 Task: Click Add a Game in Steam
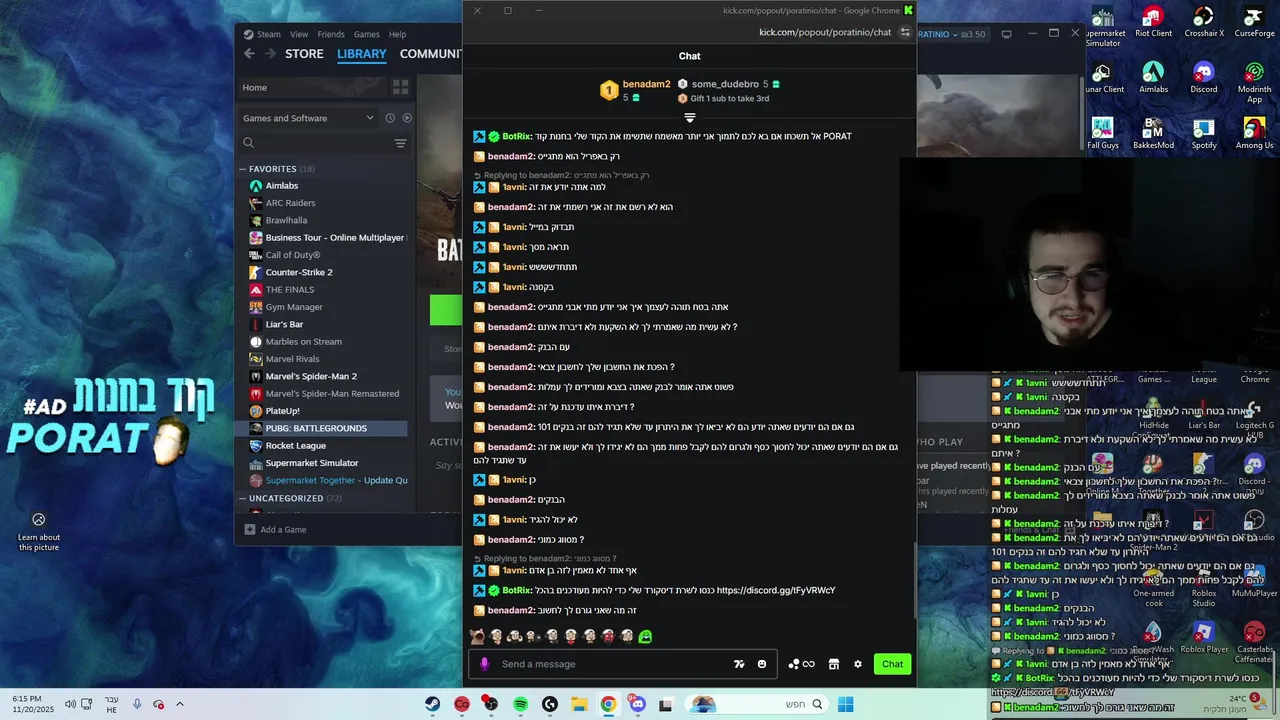276,529
